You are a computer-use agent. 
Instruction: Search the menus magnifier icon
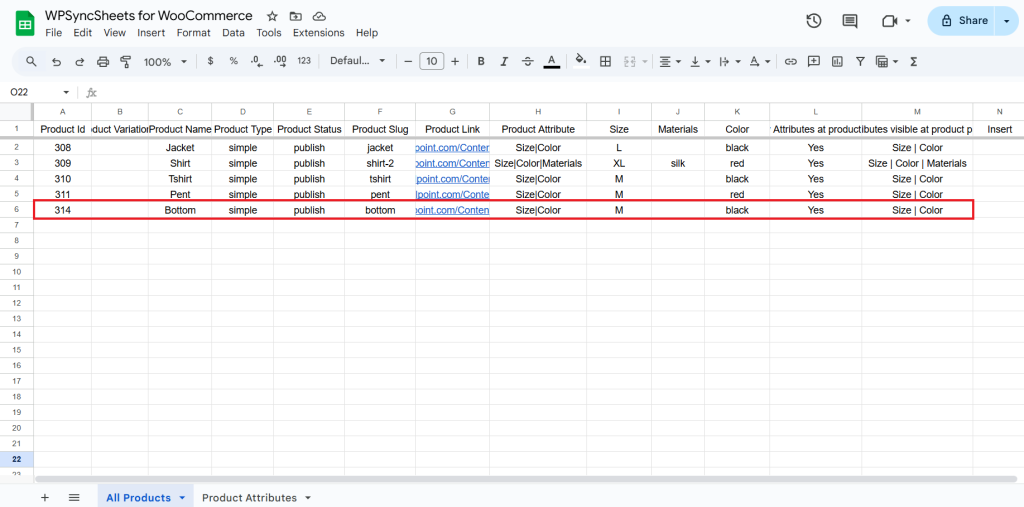pos(31,61)
